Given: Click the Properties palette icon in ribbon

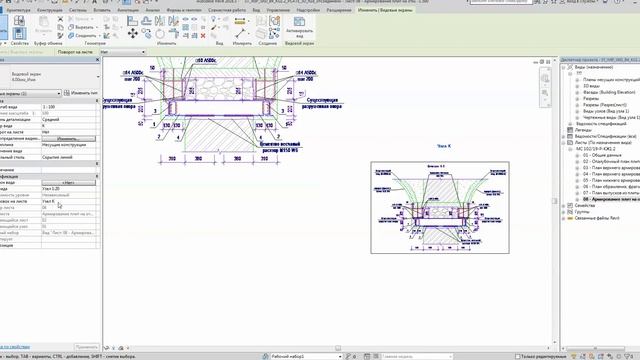Looking at the screenshot, I should click(x=19, y=33).
